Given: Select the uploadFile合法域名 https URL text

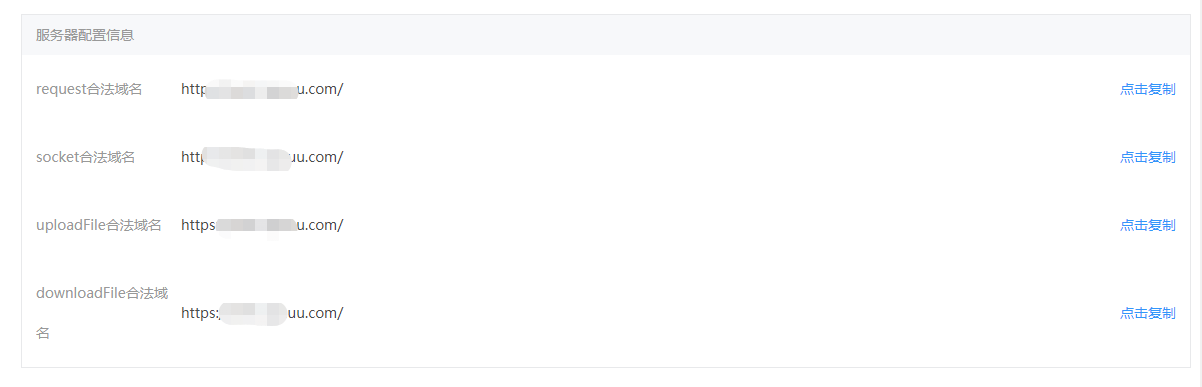Looking at the screenshot, I should click(262, 225).
